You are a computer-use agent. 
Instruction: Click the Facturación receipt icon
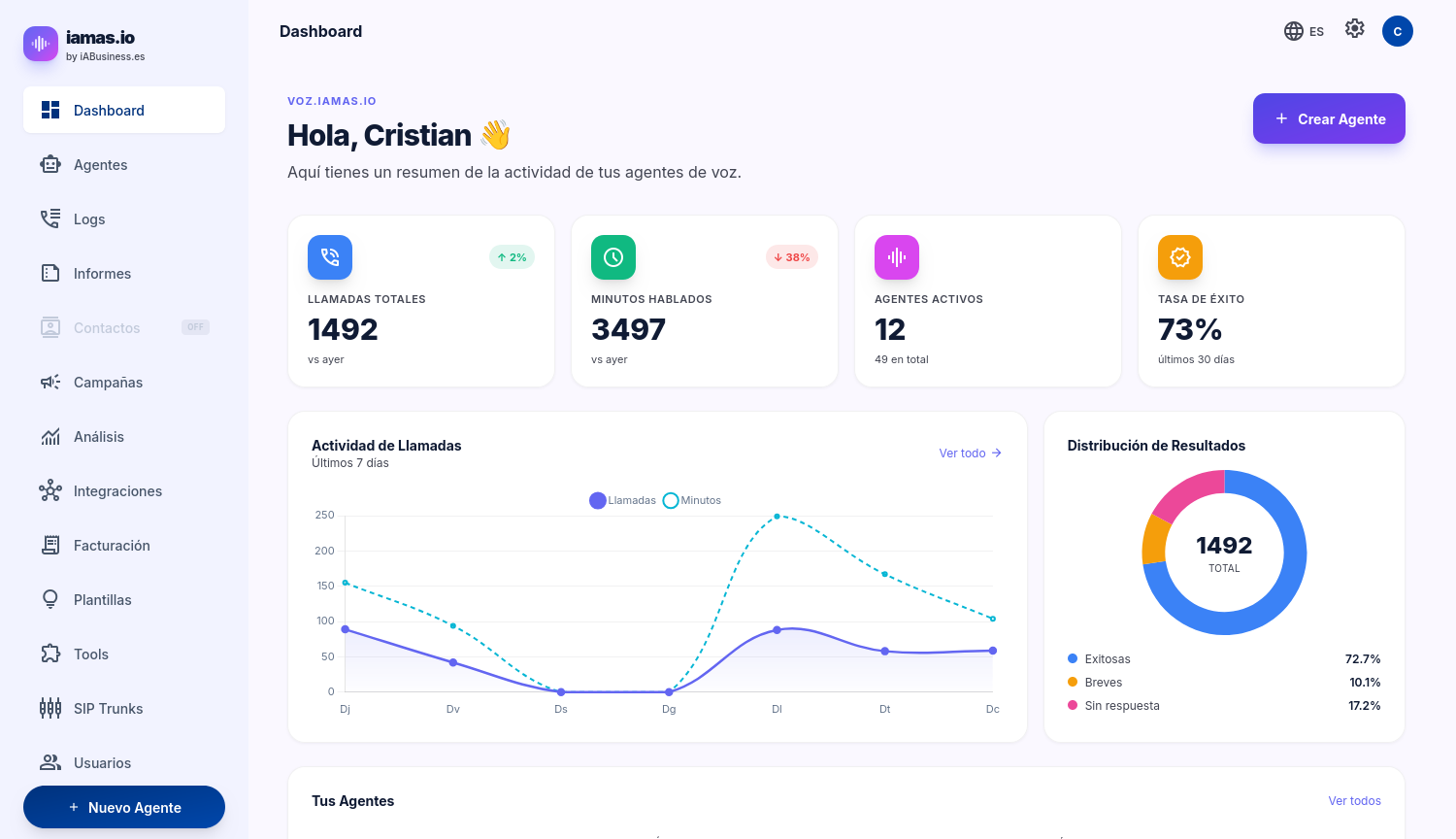(x=50, y=545)
